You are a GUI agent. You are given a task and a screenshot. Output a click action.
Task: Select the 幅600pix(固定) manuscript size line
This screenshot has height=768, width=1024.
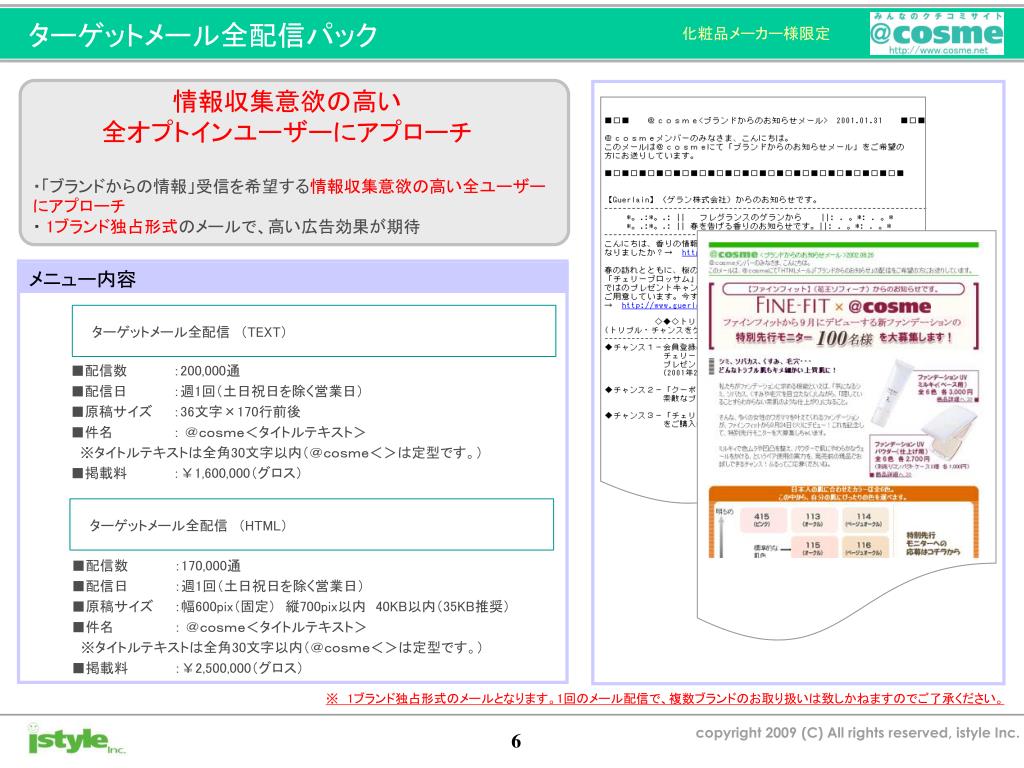click(x=344, y=606)
